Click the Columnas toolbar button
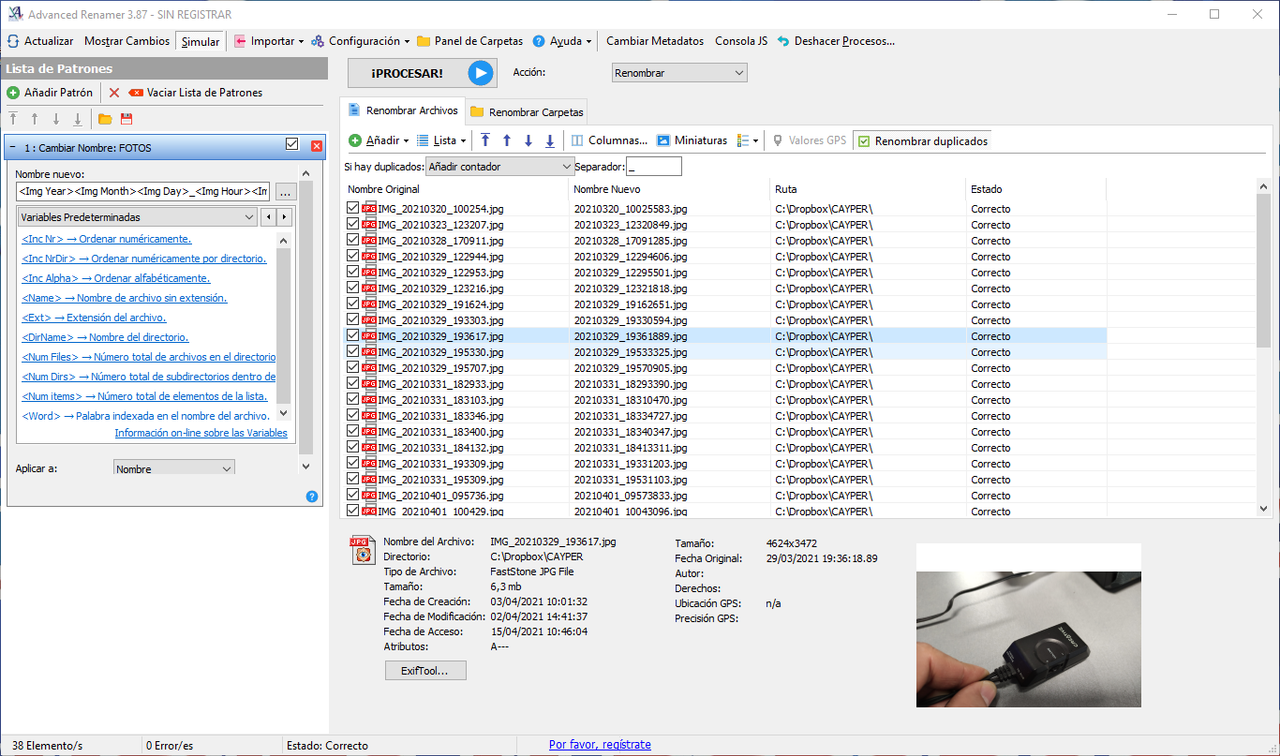Screen dimensions: 1280x756 pyautogui.click(x=609, y=141)
